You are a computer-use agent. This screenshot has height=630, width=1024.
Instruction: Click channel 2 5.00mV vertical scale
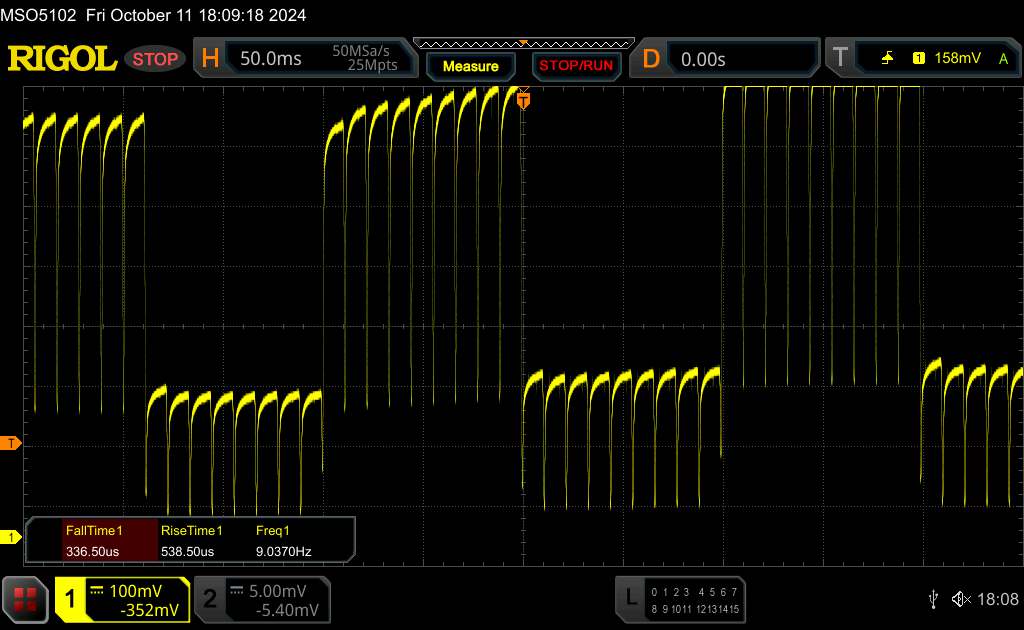point(278,591)
